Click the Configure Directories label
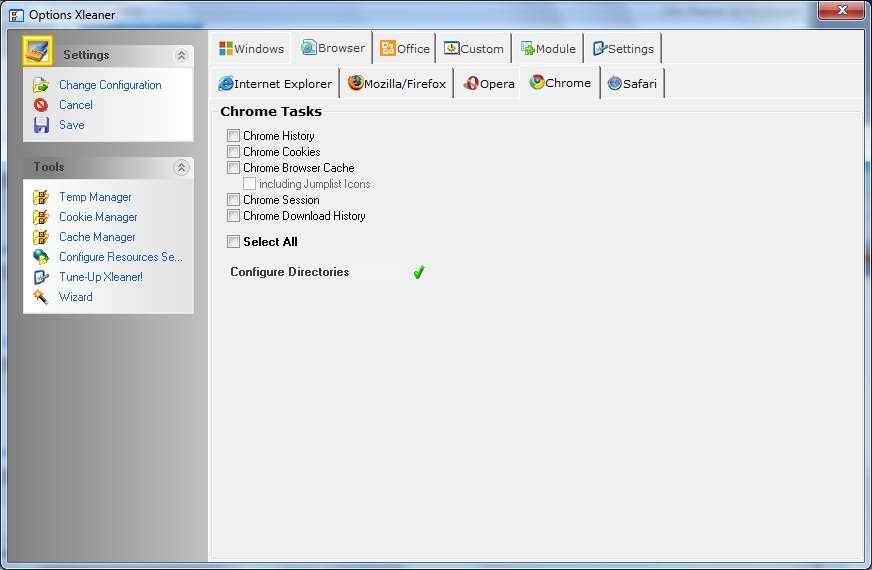The image size is (872, 570). pyautogui.click(x=290, y=272)
